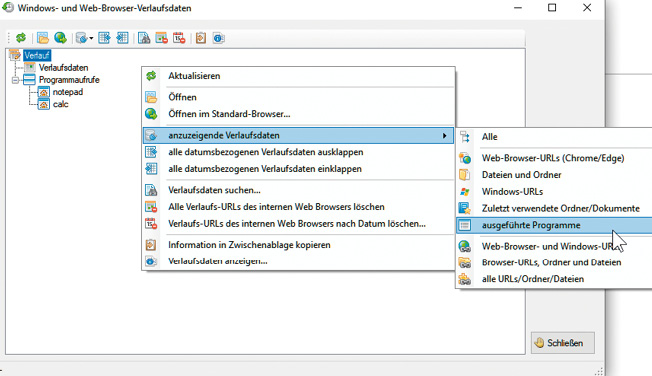Viewport: 652px width, 376px height.
Task: Choose Aktualisieren from the context menu
Action: (x=298, y=76)
